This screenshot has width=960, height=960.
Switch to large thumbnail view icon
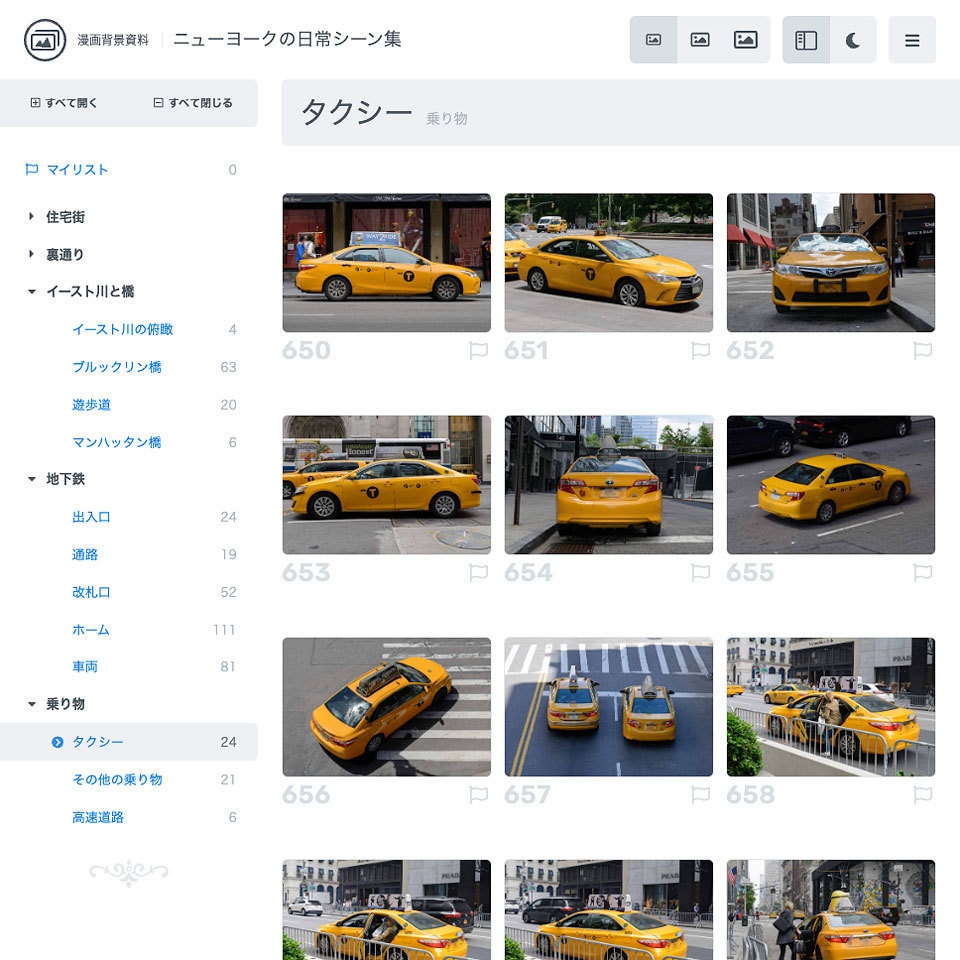[746, 40]
